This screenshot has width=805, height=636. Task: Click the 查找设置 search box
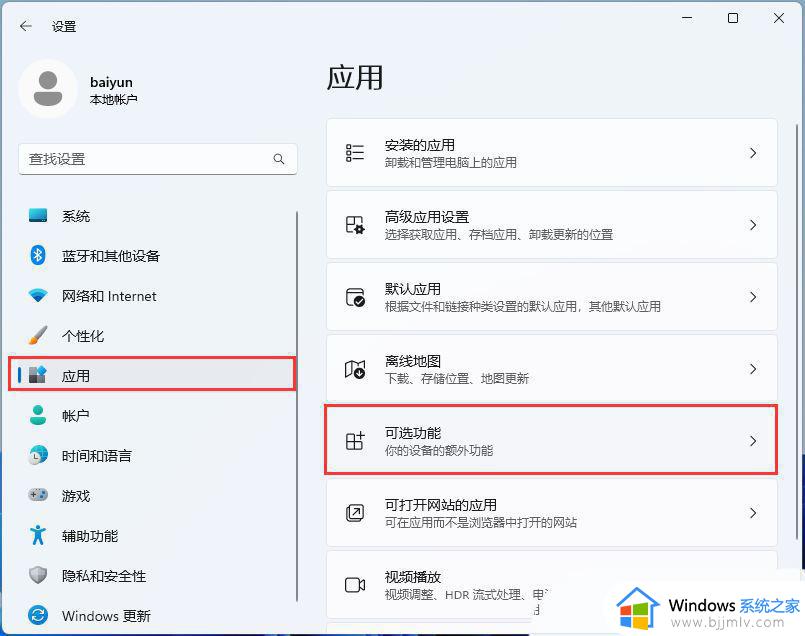[x=158, y=159]
